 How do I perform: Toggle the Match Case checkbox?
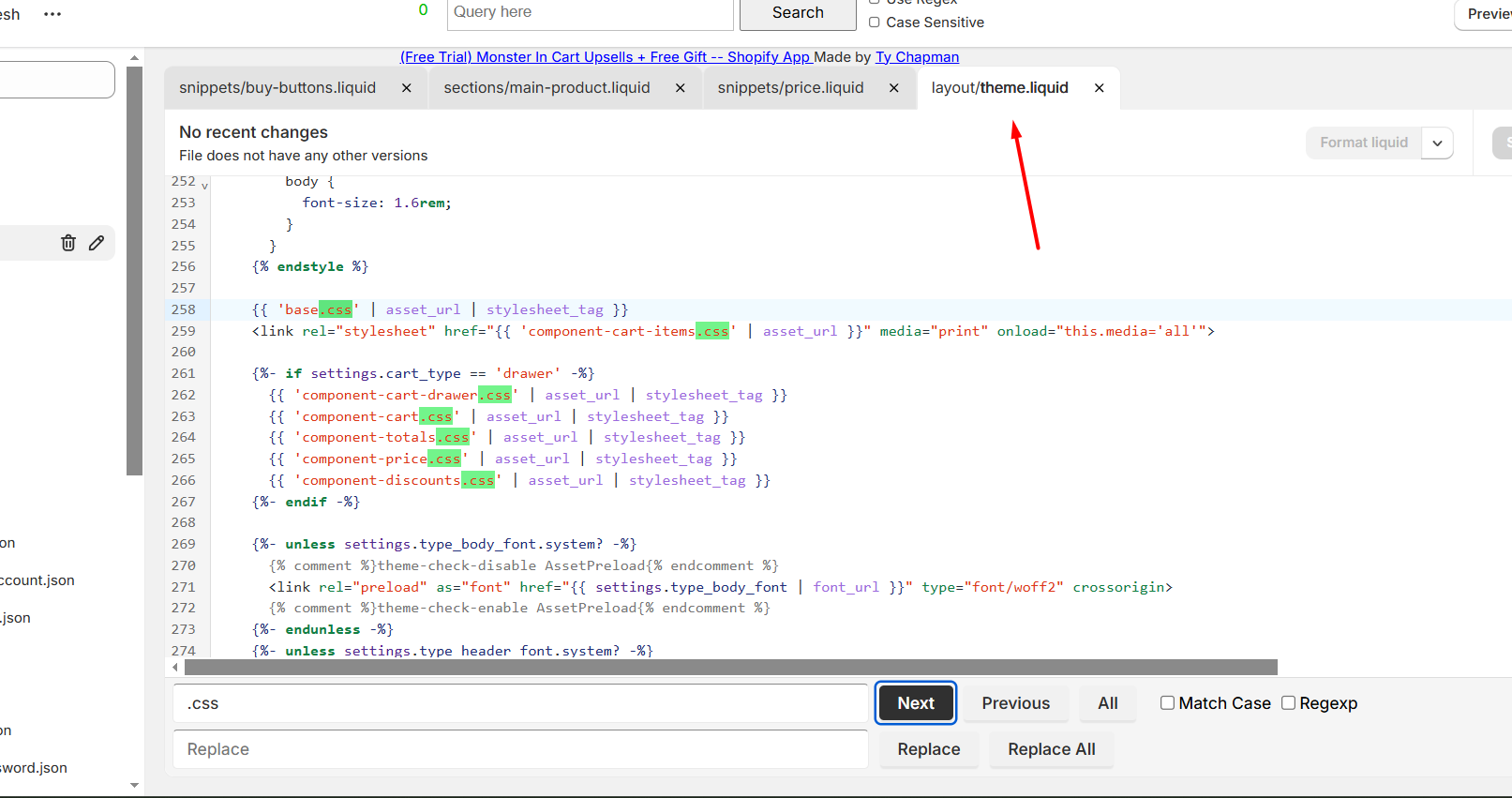coord(1167,703)
